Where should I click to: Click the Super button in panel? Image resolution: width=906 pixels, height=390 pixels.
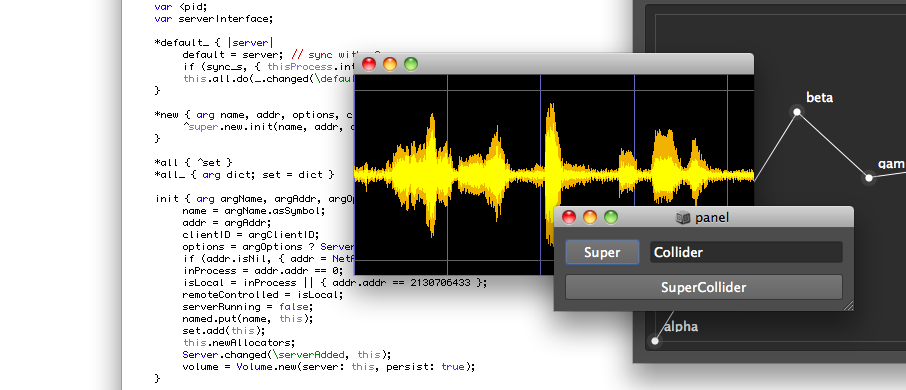click(602, 252)
